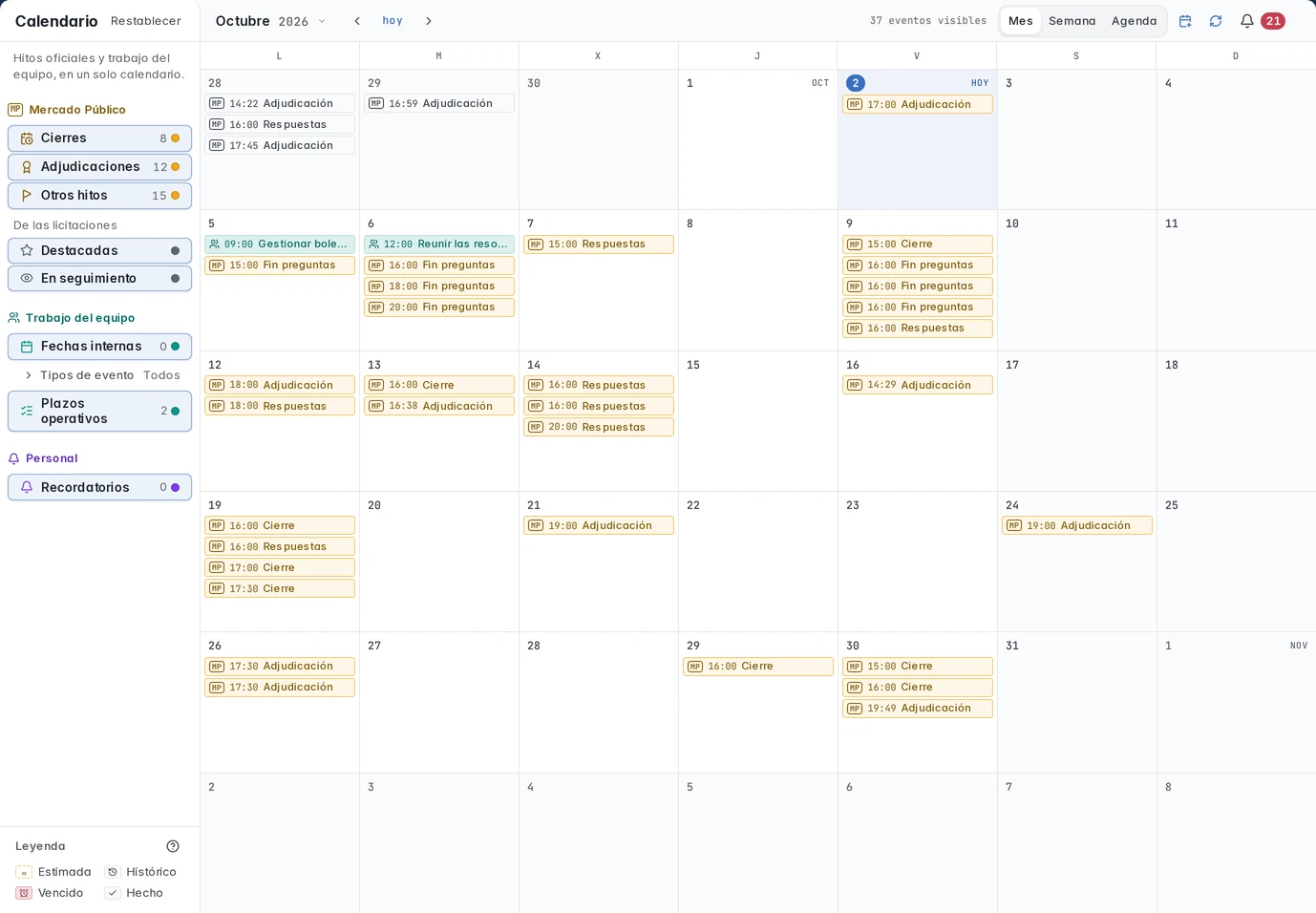Screen dimensions: 1316x913
Task: Toggle the Adjudicaciones filter
Action: pos(99,167)
